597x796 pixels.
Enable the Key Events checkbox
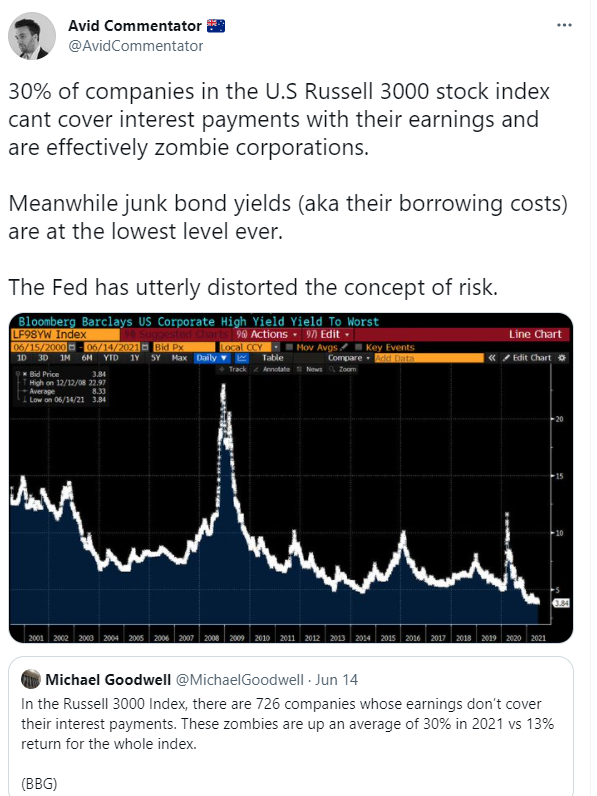tap(358, 347)
